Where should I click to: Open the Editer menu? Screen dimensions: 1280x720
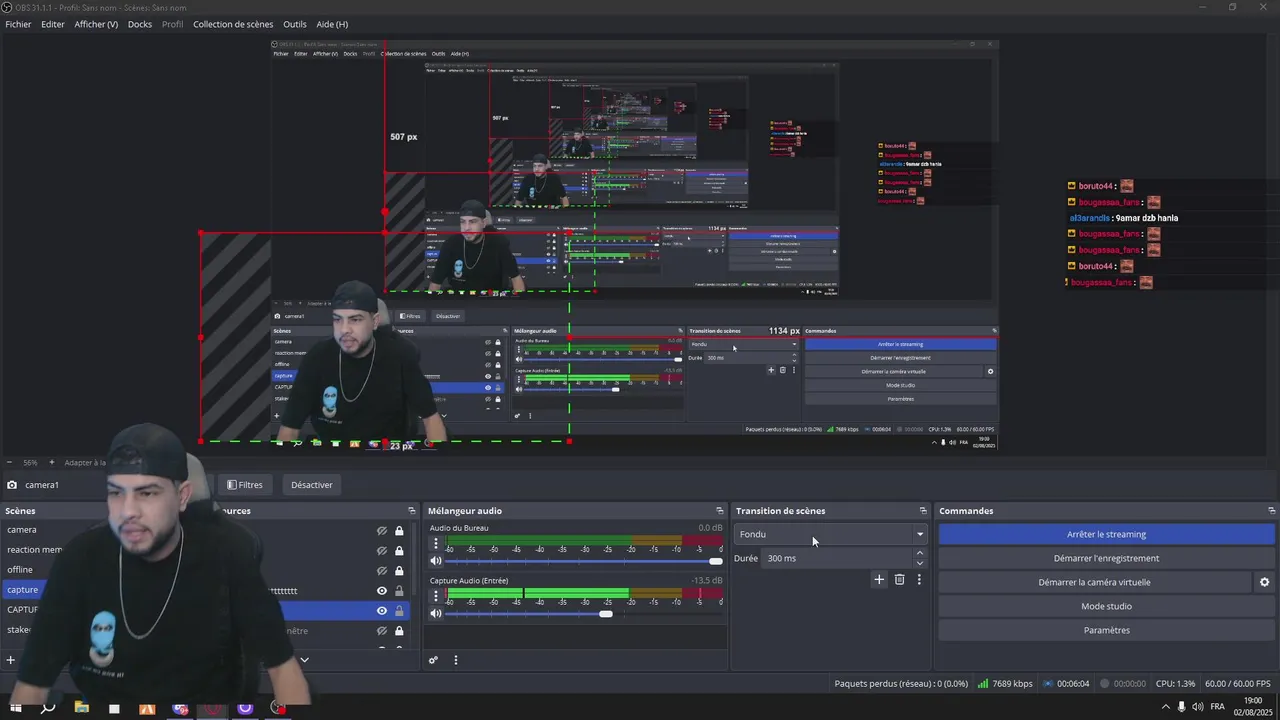click(x=53, y=24)
